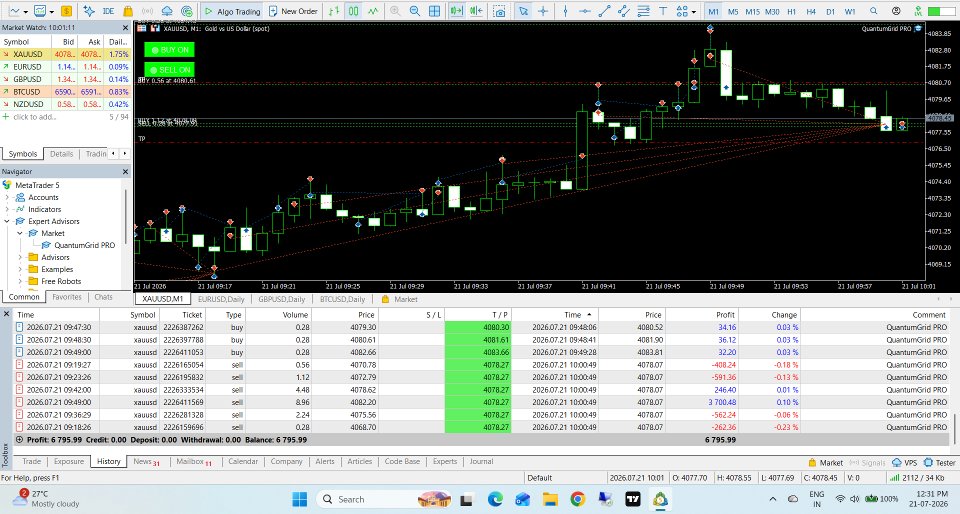This screenshot has width=960, height=514.
Task: Toggle chart auto scroll to end
Action: pos(456,11)
